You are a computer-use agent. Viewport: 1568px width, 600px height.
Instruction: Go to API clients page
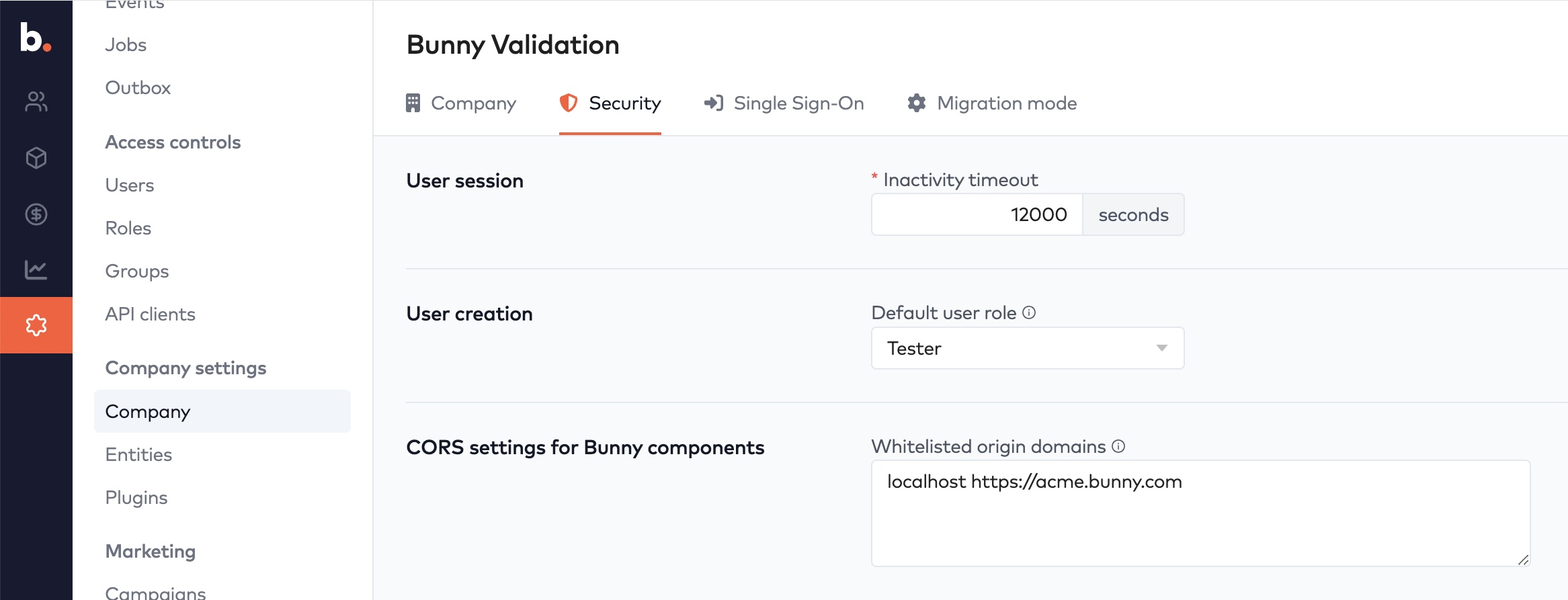click(x=150, y=314)
